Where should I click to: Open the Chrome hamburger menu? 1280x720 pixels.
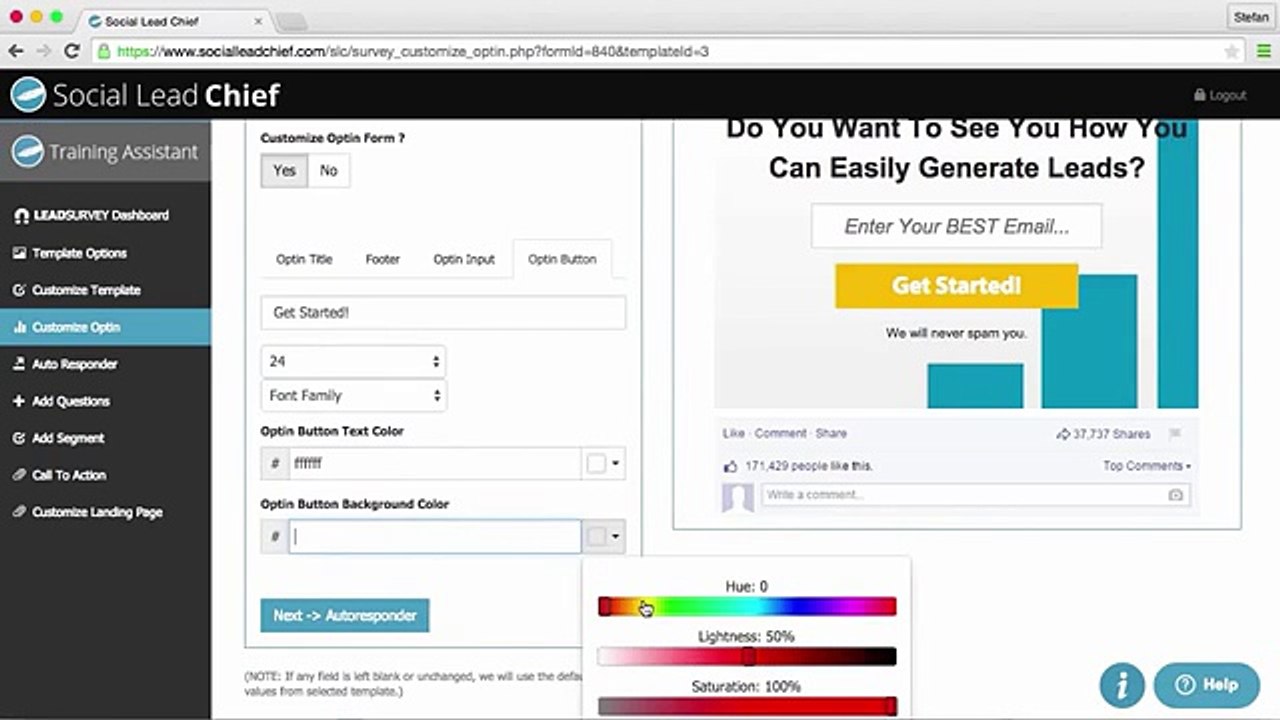coord(1264,51)
